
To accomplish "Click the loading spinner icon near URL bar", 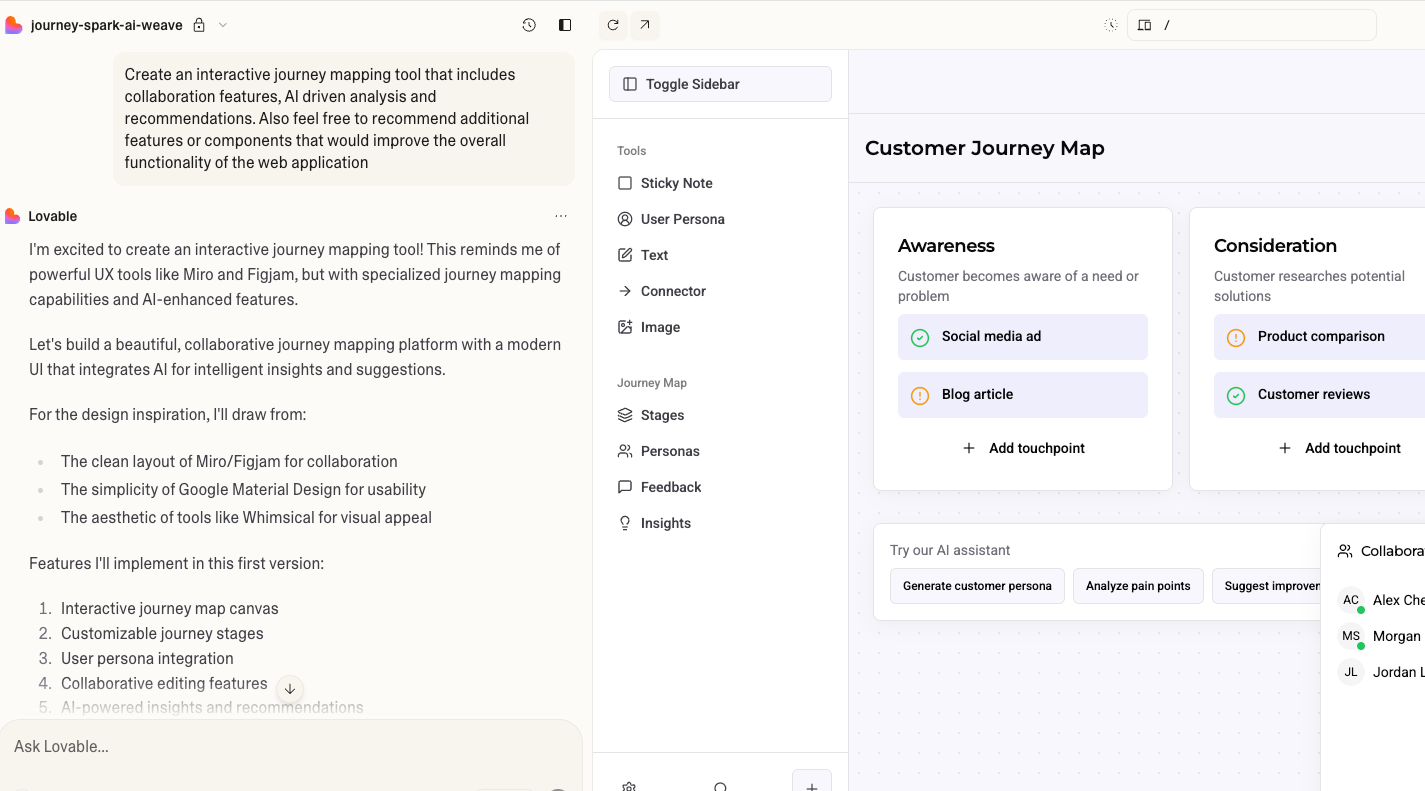I will click(x=1111, y=25).
